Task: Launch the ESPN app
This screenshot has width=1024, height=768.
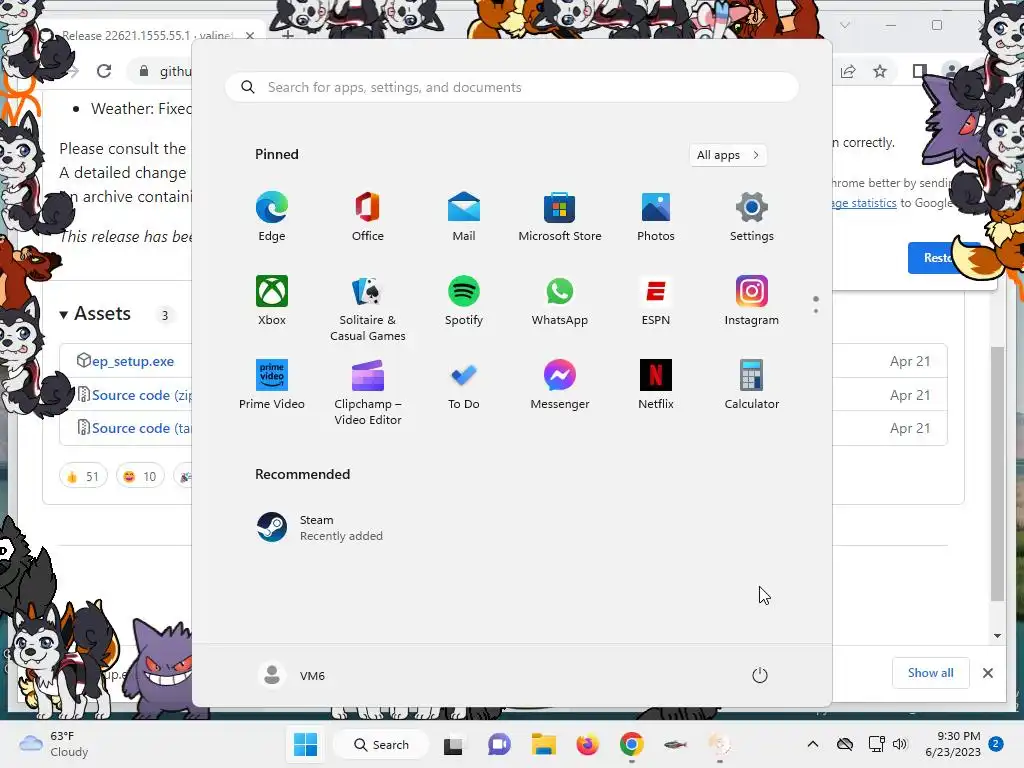Action: coord(656,300)
